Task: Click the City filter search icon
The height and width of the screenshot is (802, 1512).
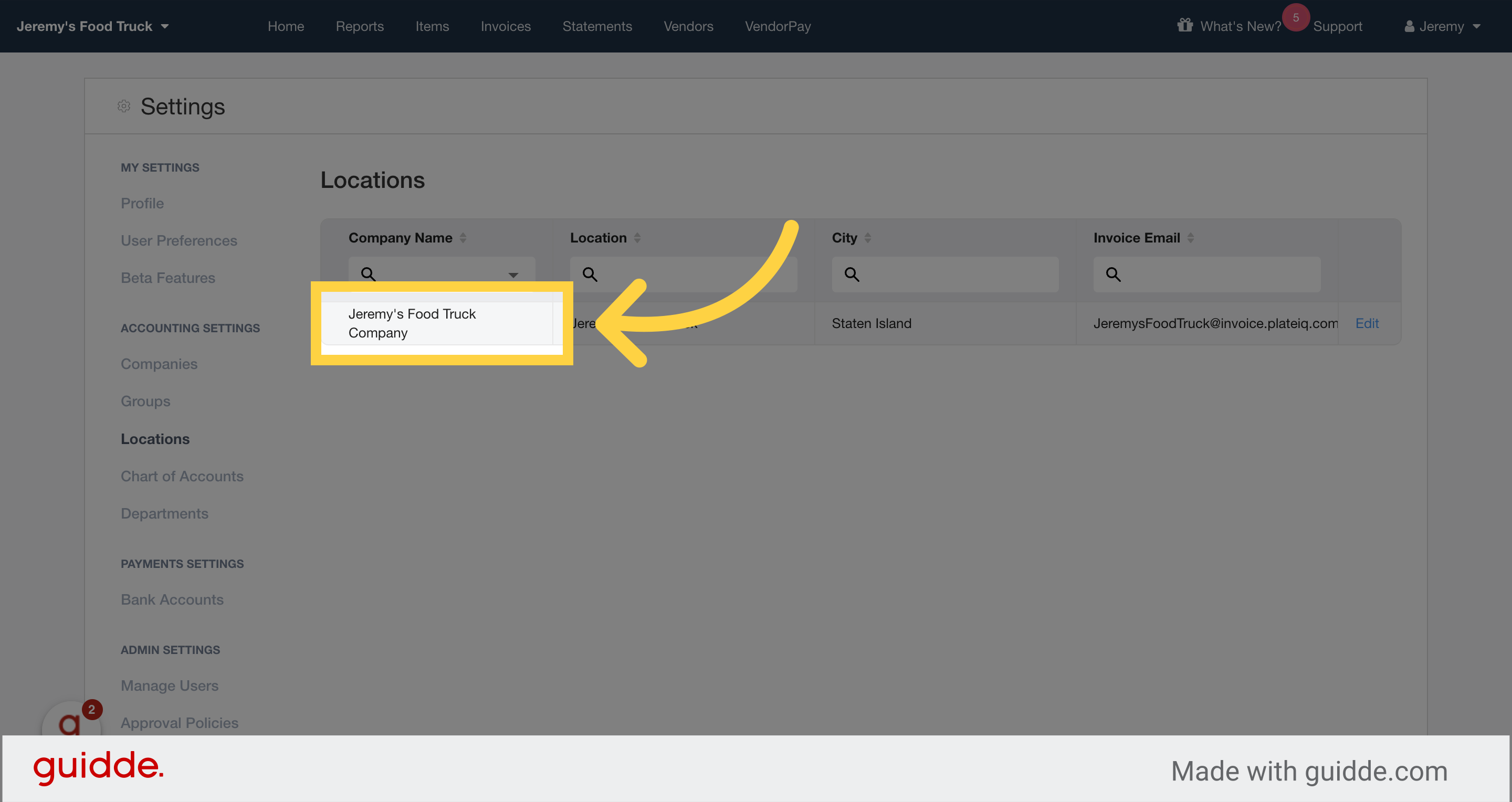Action: point(852,274)
